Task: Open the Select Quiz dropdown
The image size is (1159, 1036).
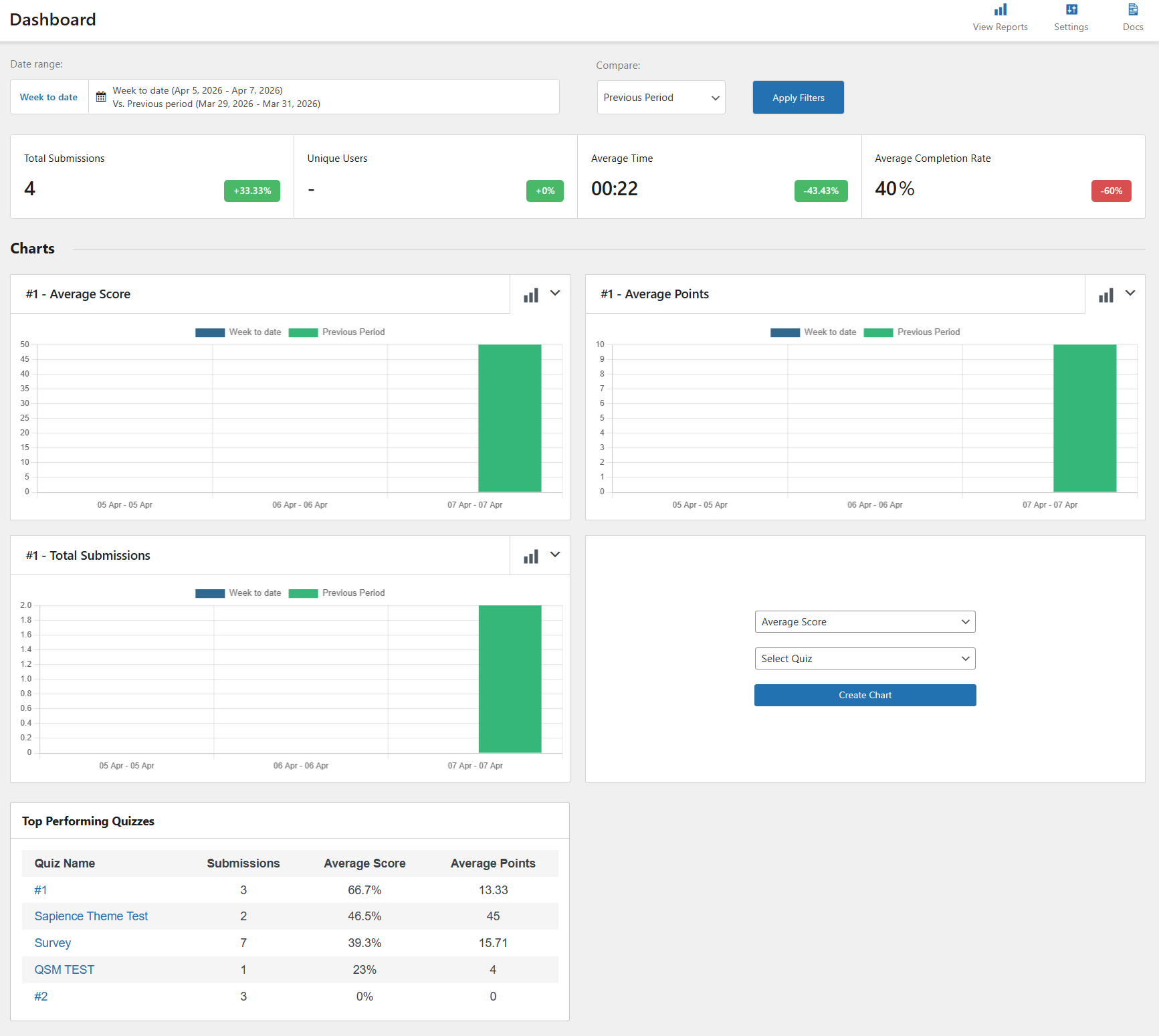Action: (865, 658)
